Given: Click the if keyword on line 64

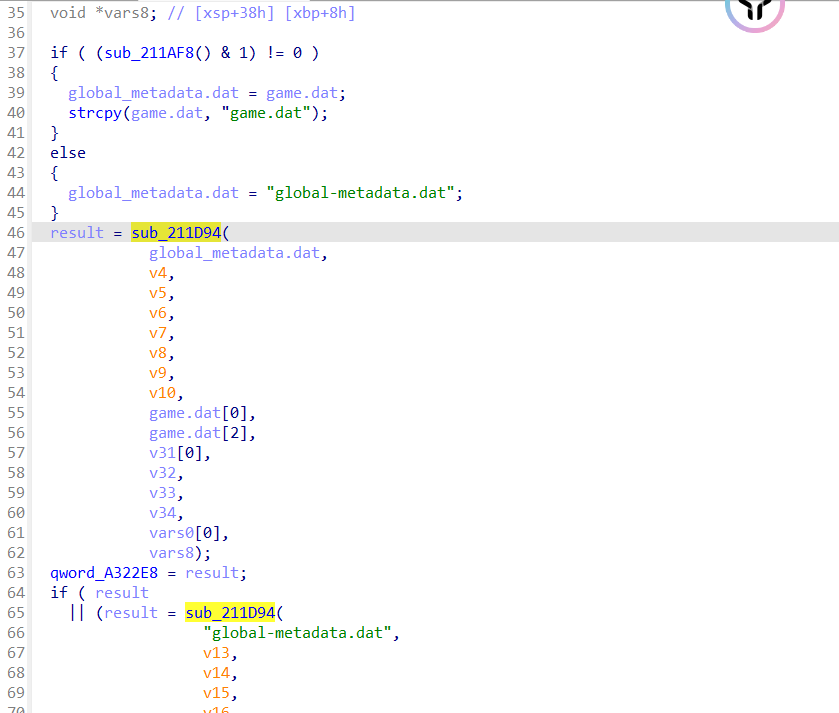Looking at the screenshot, I should pos(59,593).
